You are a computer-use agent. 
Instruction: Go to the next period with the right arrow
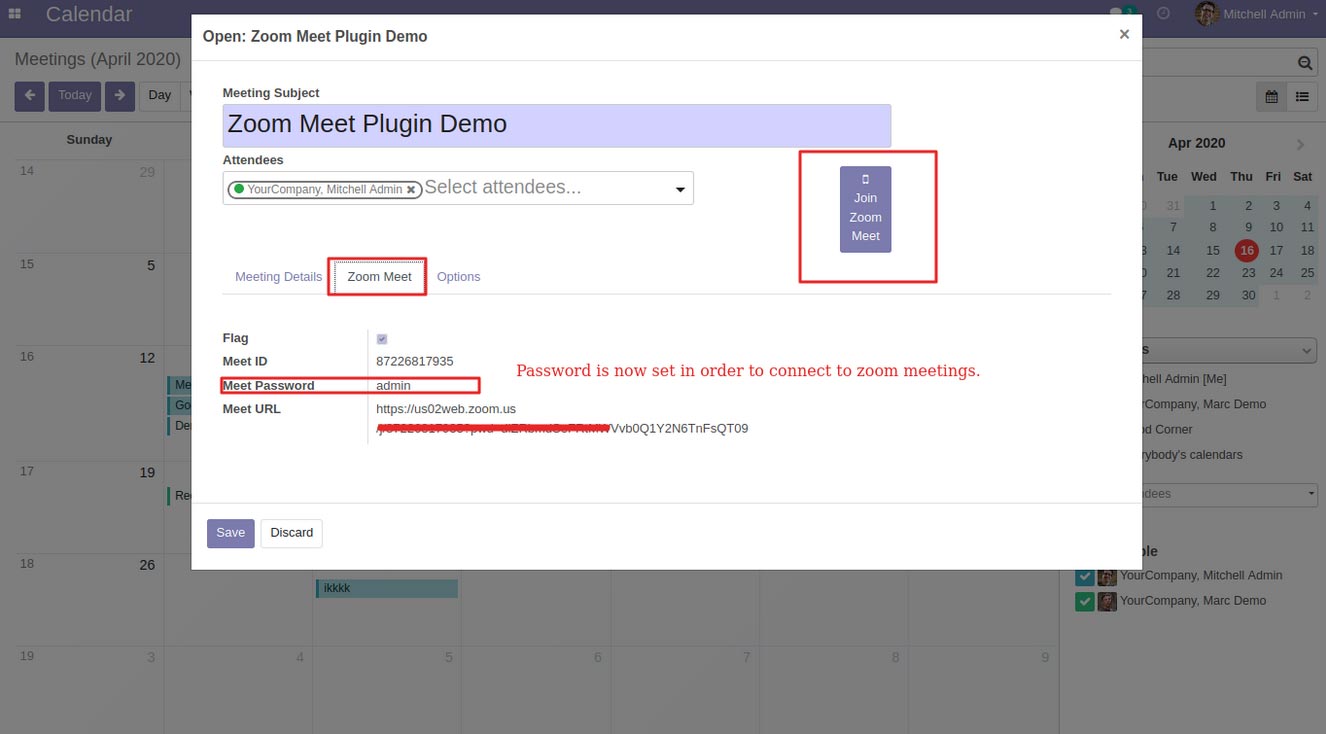(x=120, y=96)
